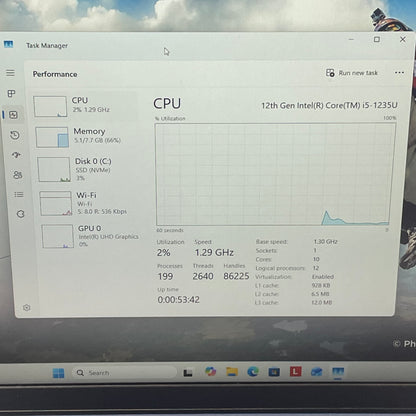Select CPU entry in performance list
Viewport: 416px width, 416px height.
85,106
